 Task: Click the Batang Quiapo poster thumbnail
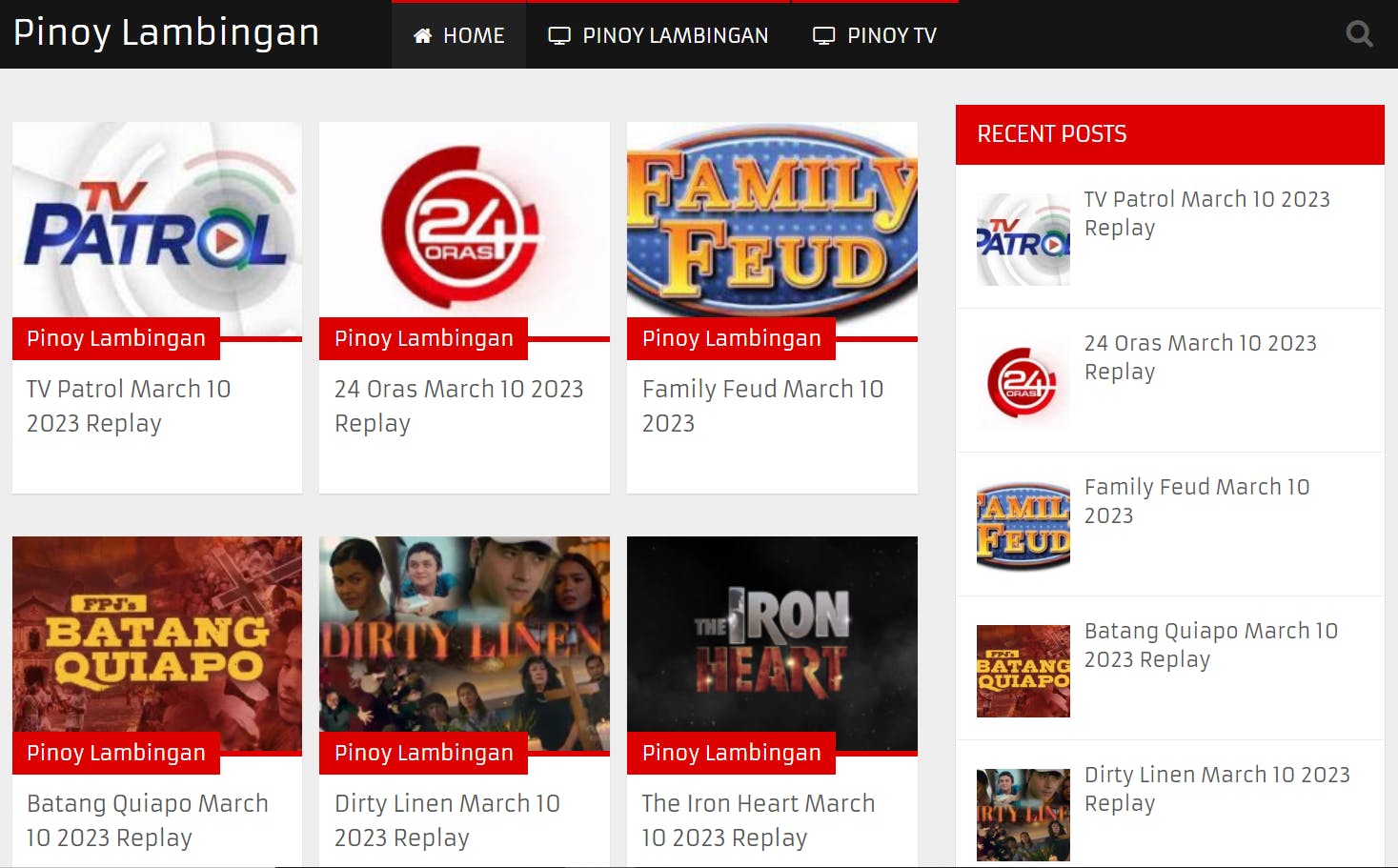click(156, 644)
